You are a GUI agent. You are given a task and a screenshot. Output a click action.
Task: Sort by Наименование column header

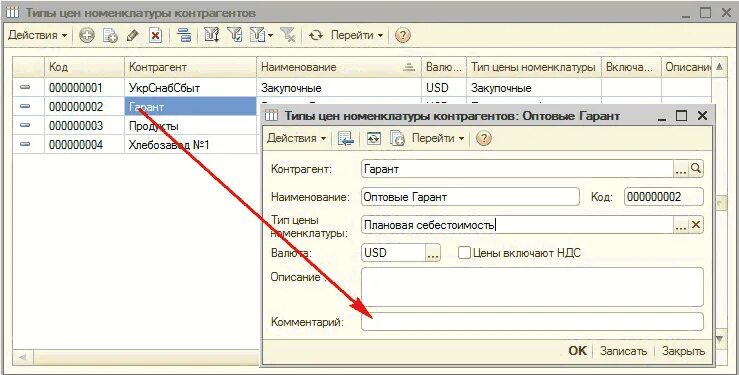339,67
